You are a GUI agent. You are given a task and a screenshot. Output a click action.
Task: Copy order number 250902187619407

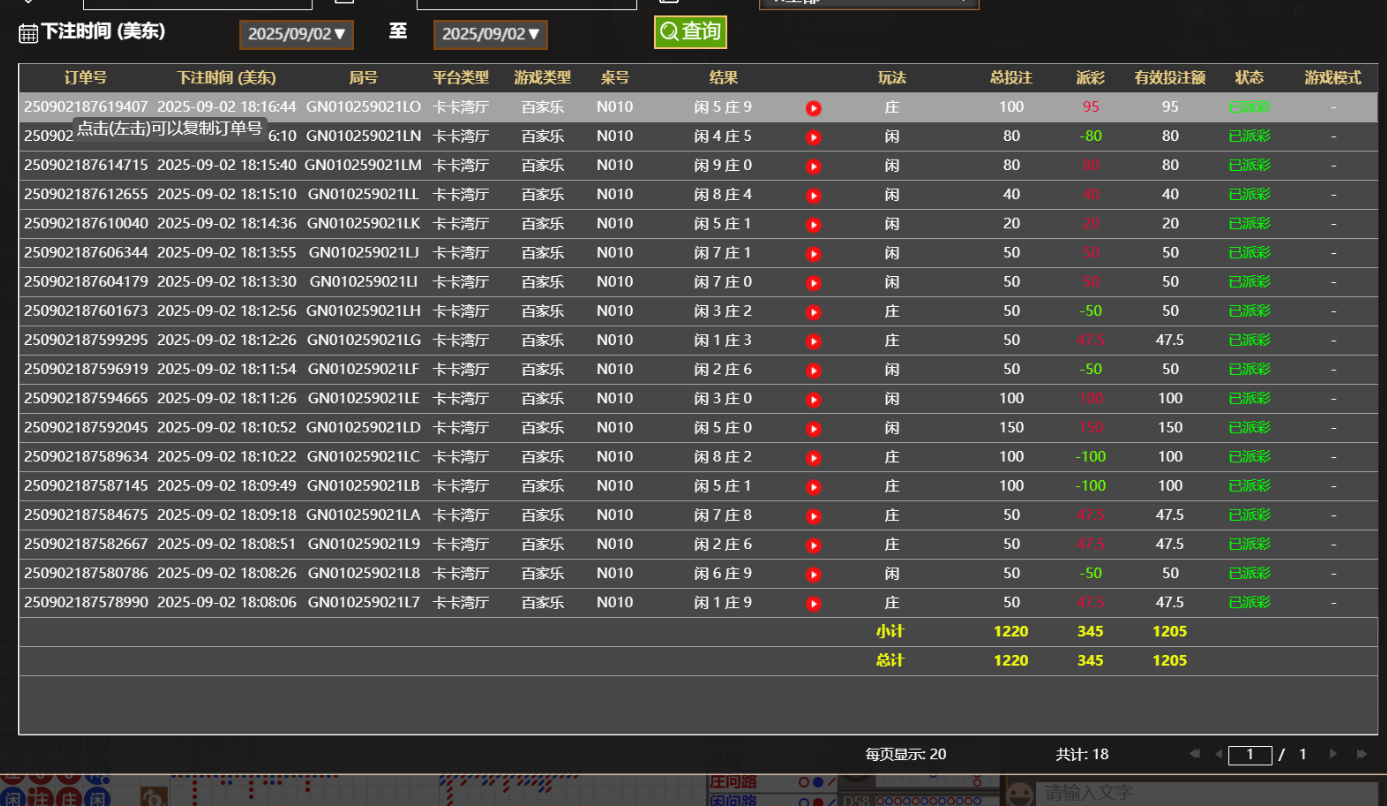tap(85, 107)
